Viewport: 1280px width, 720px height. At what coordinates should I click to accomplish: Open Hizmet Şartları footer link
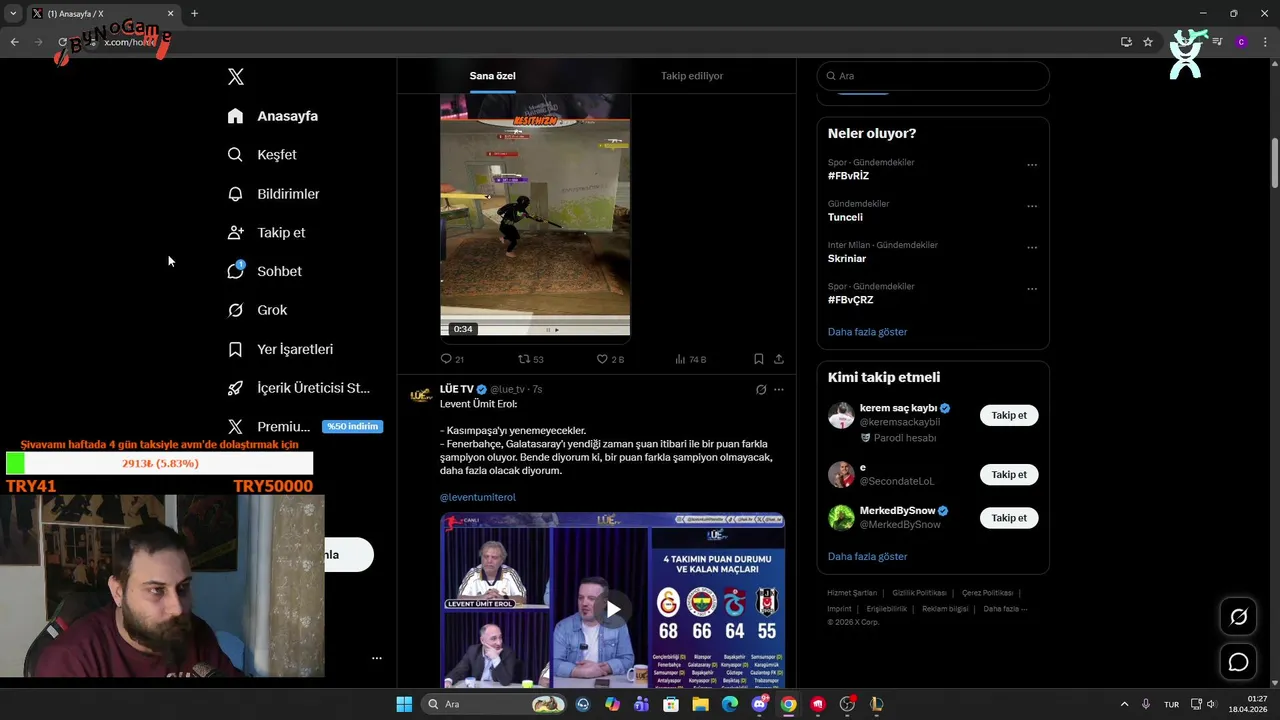coord(852,593)
